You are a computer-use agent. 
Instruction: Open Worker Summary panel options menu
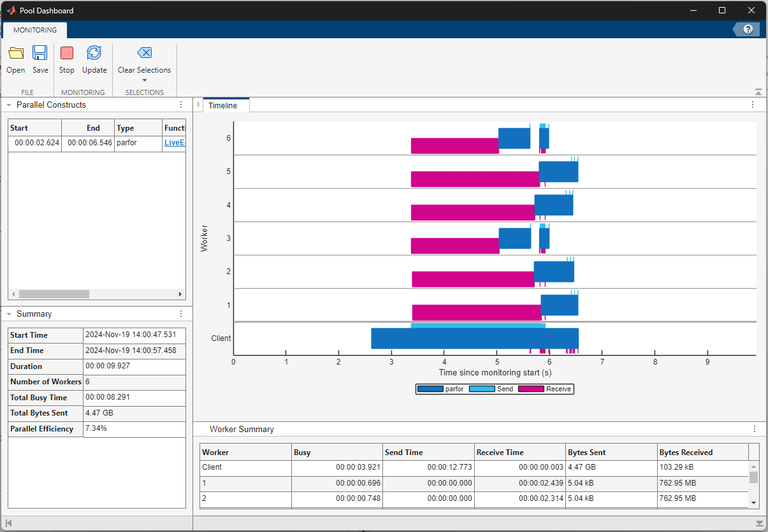[753, 429]
